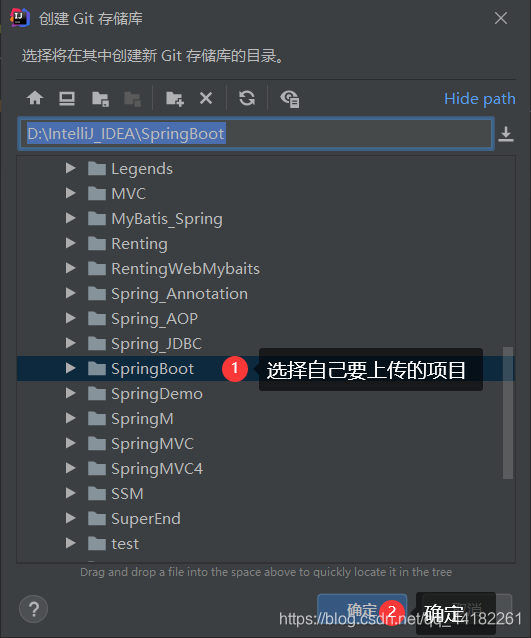Select Spring_JDBC folder
Viewport: 531px width, 638px height.
point(156,344)
